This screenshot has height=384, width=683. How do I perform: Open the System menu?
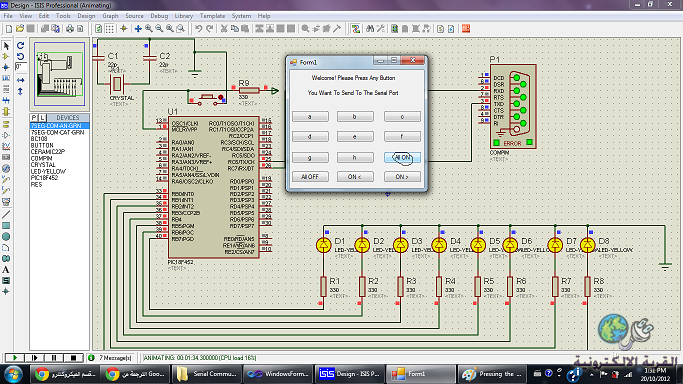[241, 16]
